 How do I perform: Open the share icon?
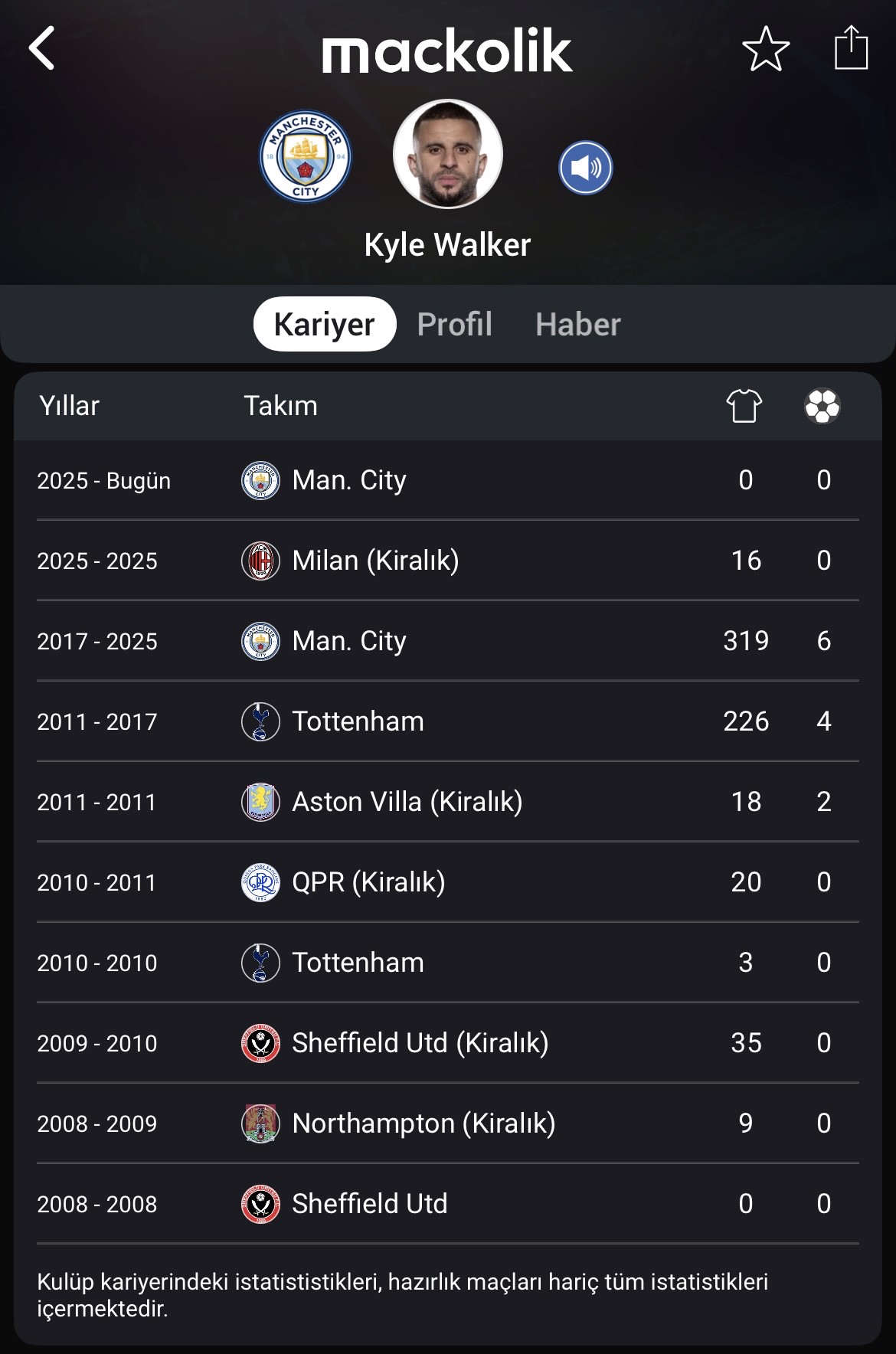(851, 47)
